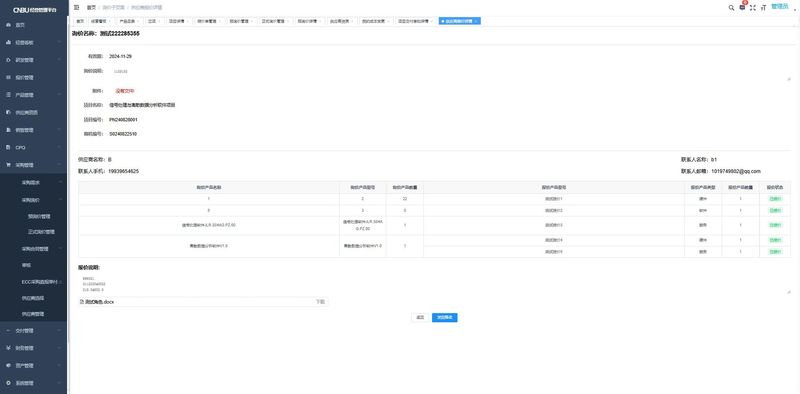Viewport: 800px width, 394px height.
Task: Click the file name 测试角色.docx
Action: coord(99,302)
